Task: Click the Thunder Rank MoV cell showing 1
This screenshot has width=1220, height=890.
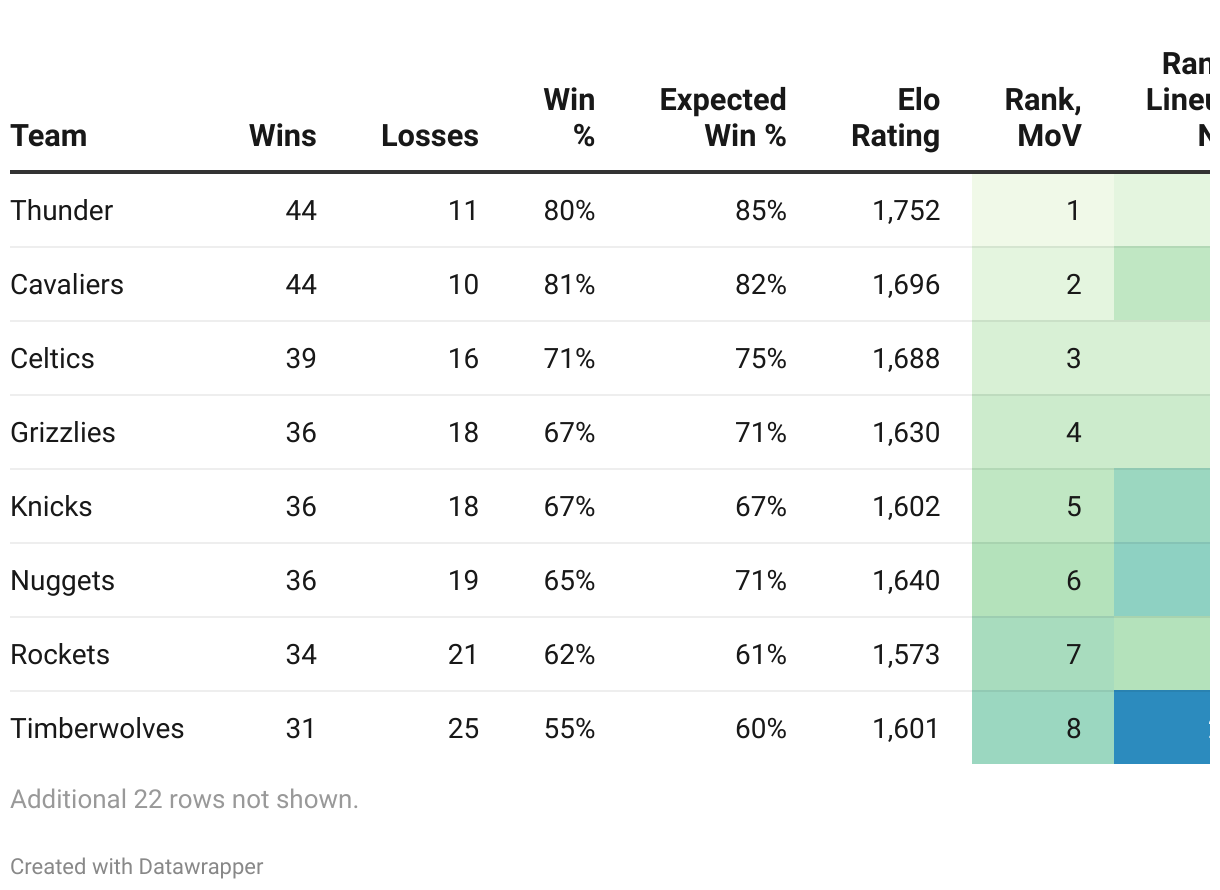Action: tap(1073, 211)
